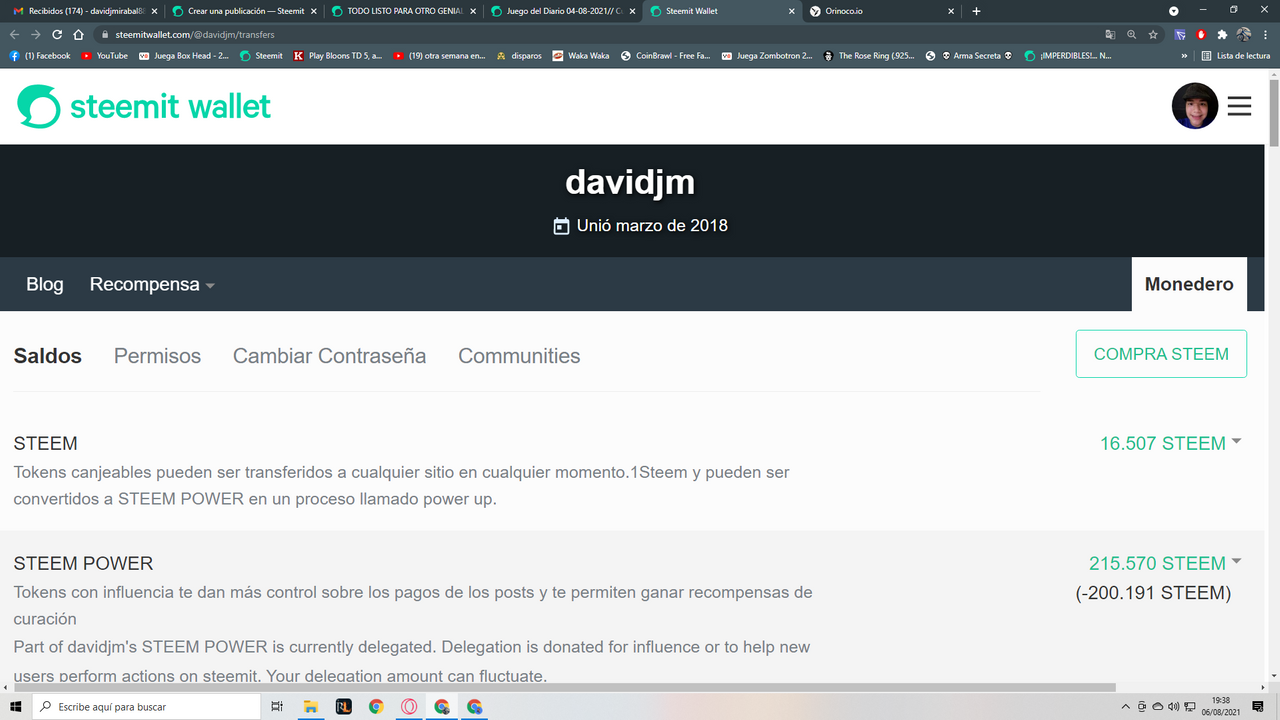Screen dimensions: 1280x720
Task: Open Chrome three-dot menu
Action: [1266, 34]
